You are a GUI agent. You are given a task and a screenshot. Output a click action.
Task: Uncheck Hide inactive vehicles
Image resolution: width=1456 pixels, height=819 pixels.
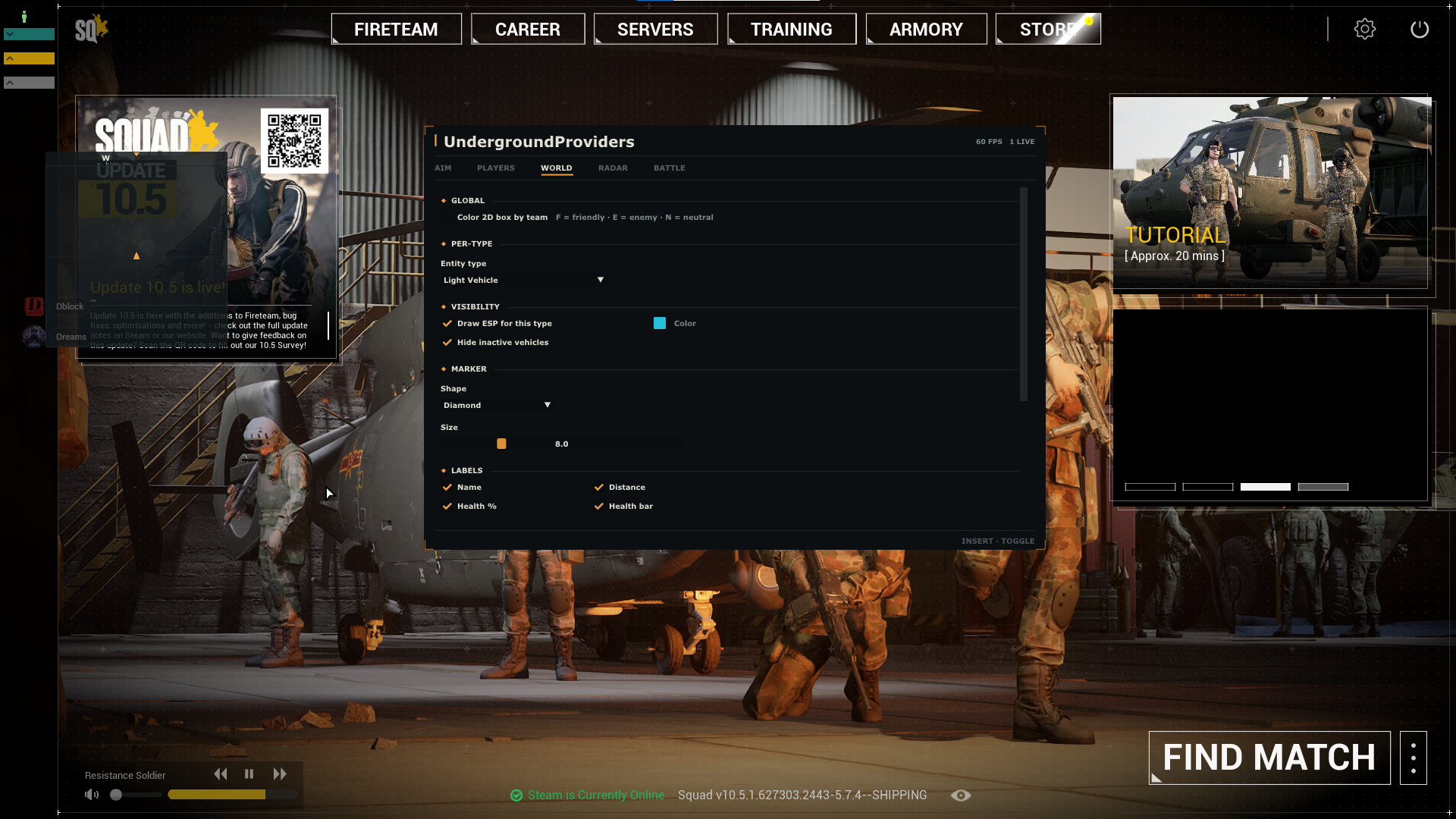point(447,343)
